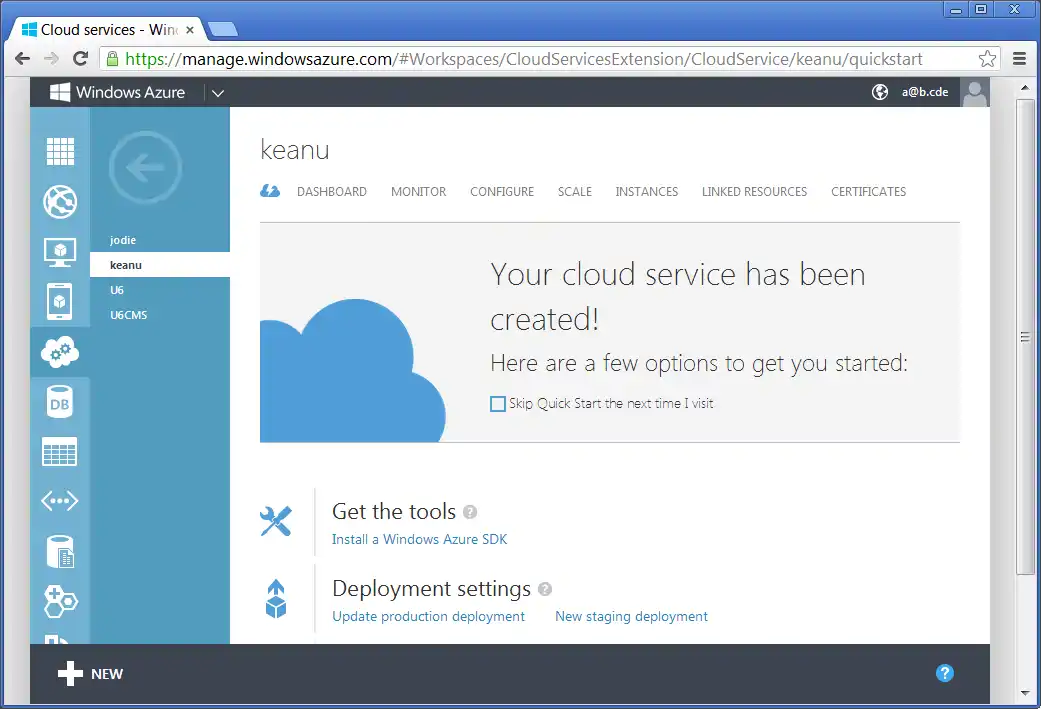Switch to the LINKED RESOURCES tab

pyautogui.click(x=755, y=192)
